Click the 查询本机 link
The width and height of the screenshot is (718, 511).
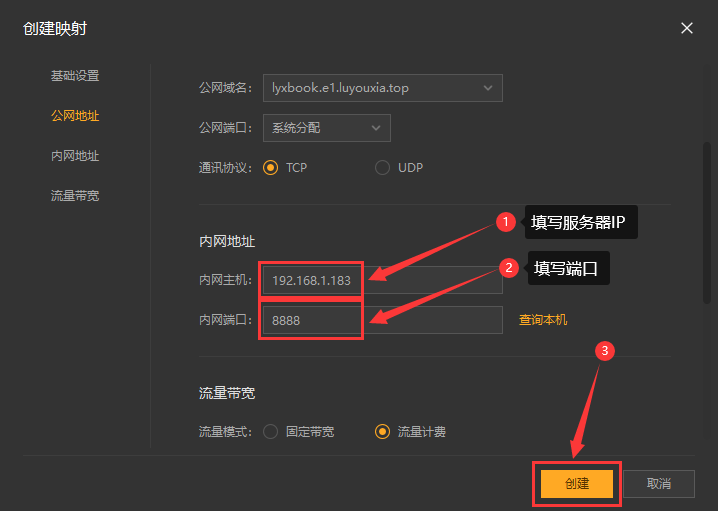click(543, 320)
